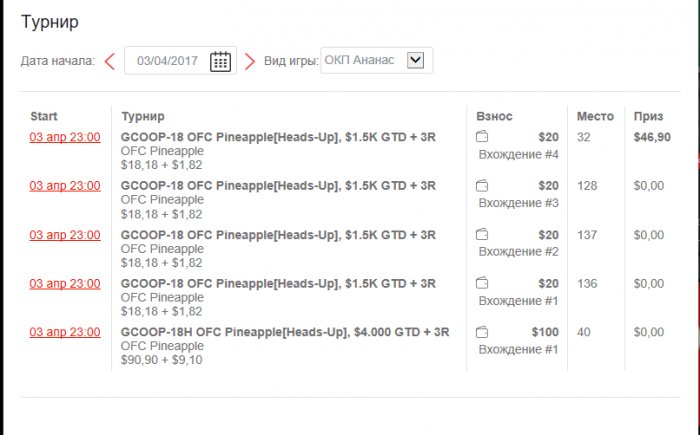This screenshot has width=700, height=435.
Task: Click wallet icon for $20 Вхождение #1
Action: [482, 284]
